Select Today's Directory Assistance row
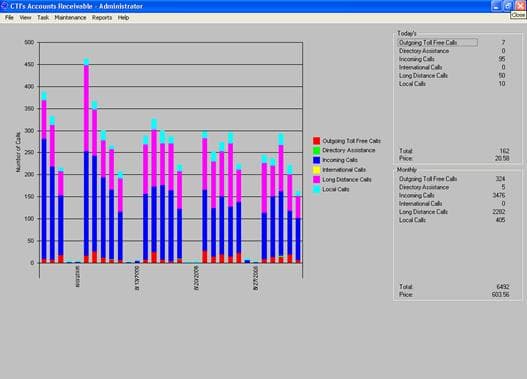The width and height of the screenshot is (527, 379). pos(452,51)
